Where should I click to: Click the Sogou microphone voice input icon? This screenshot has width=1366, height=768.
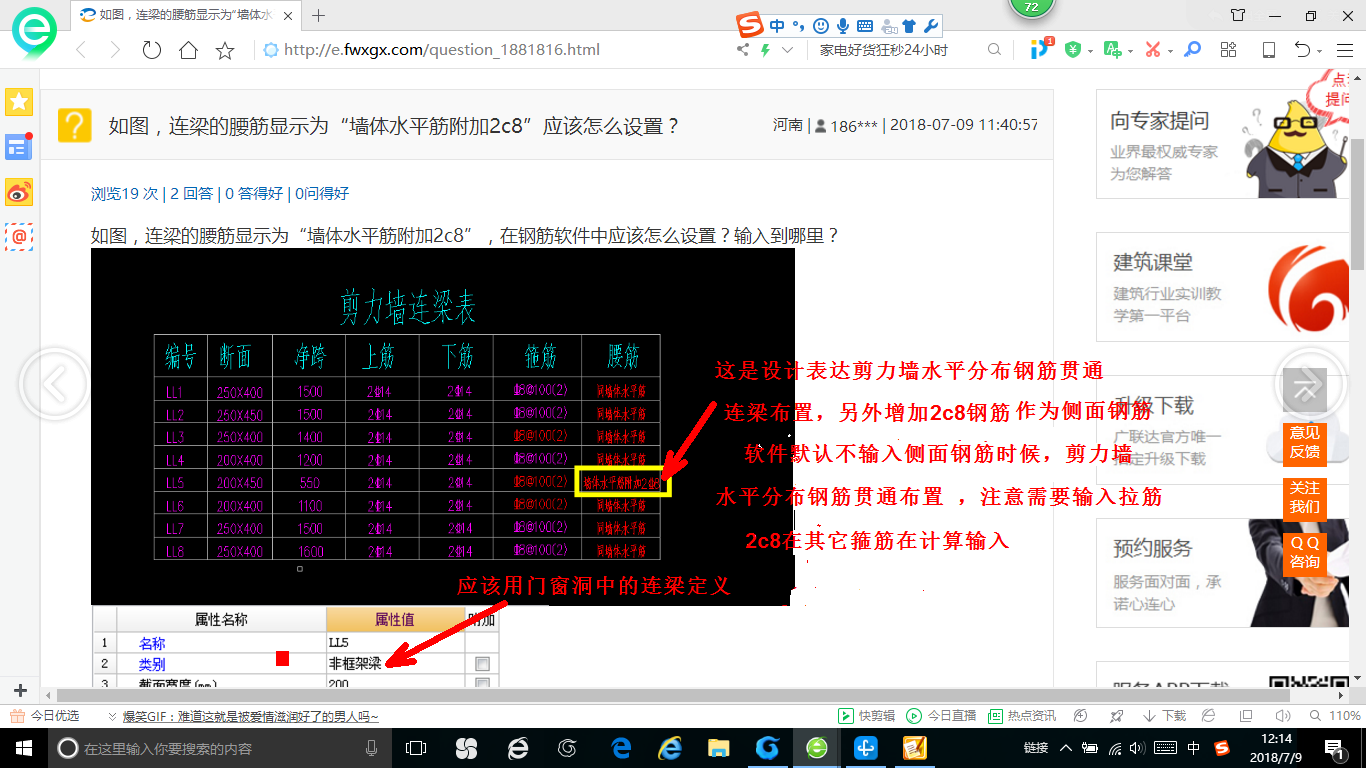coord(843,26)
